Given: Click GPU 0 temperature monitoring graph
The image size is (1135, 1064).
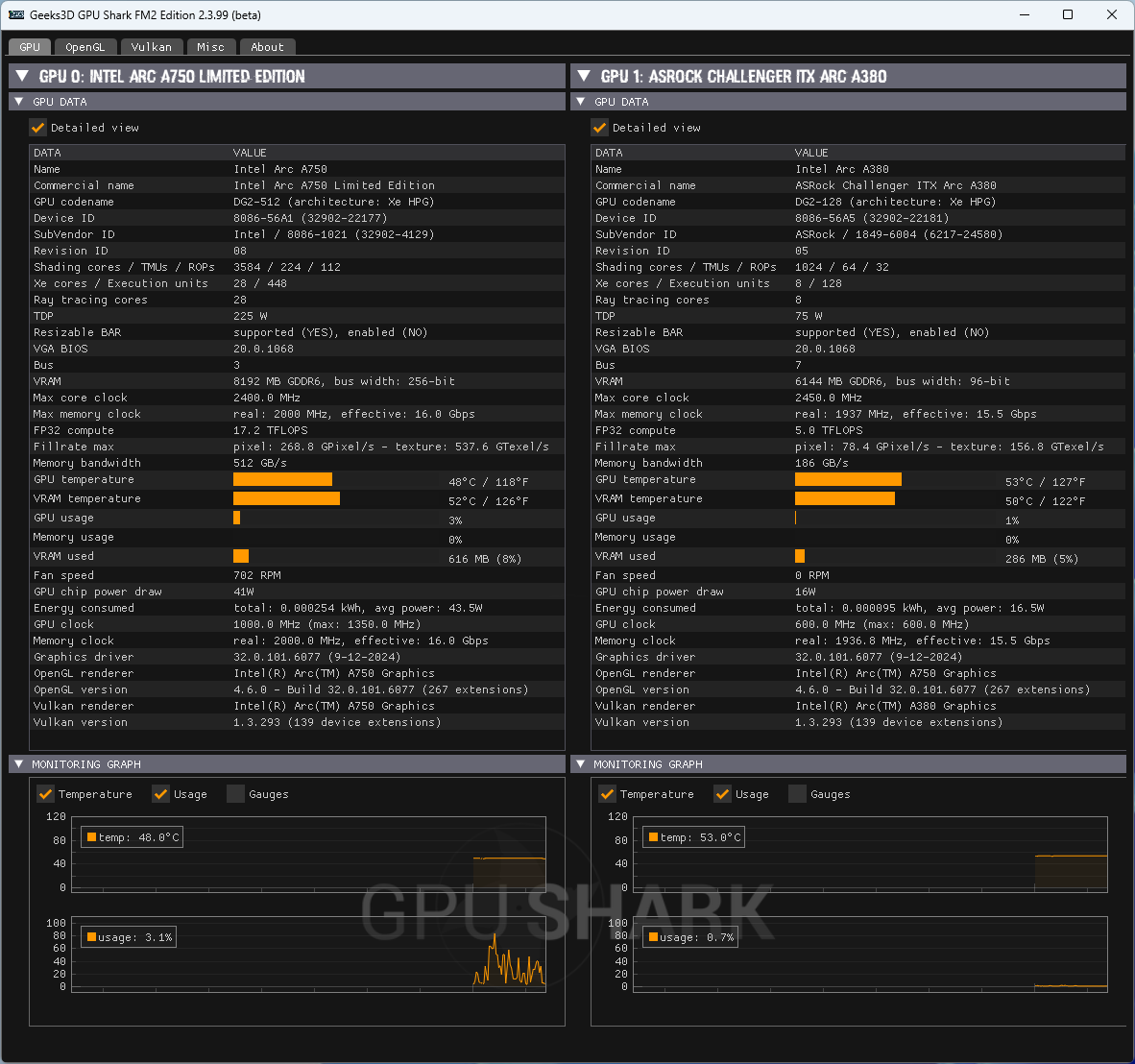Looking at the screenshot, I should 308,854.
